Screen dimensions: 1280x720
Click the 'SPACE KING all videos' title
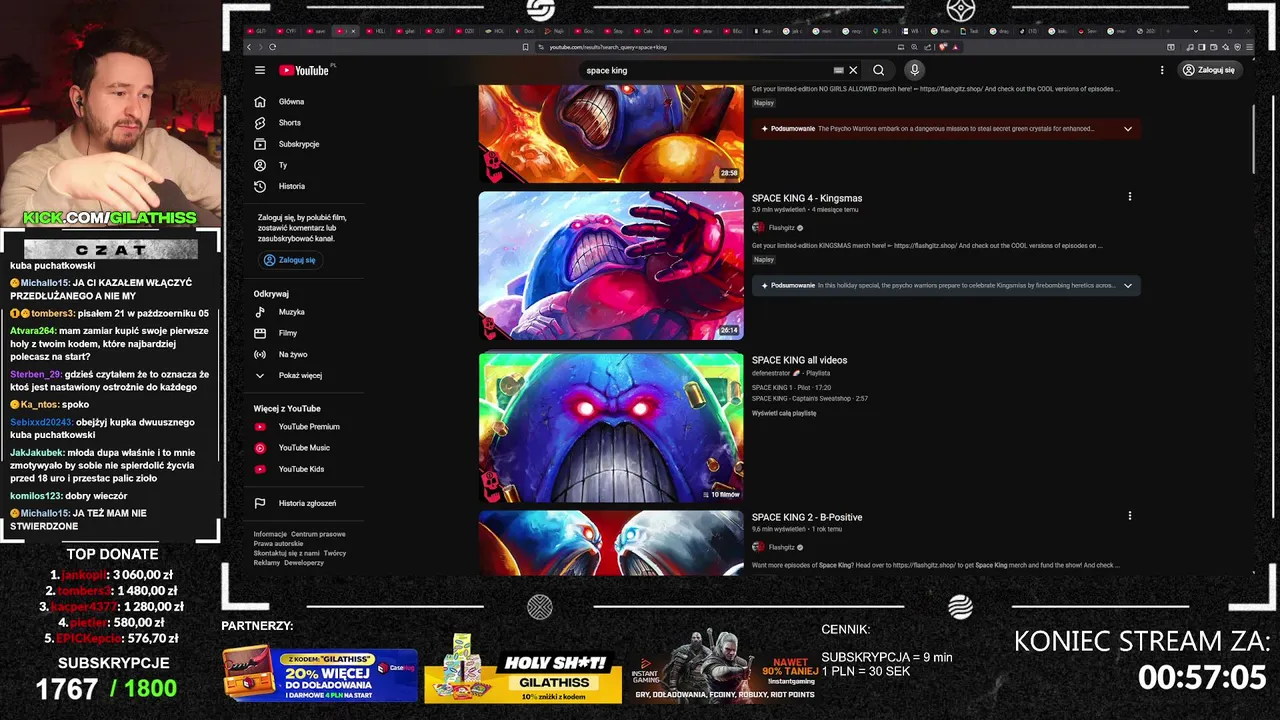click(799, 360)
